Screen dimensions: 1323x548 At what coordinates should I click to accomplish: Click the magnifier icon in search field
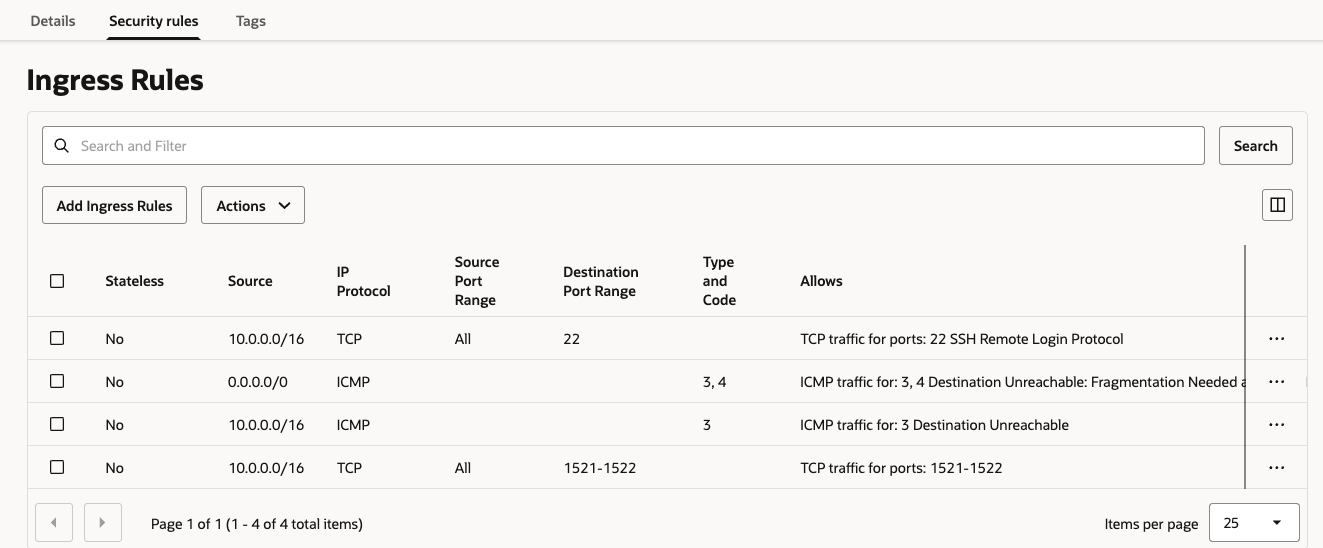(62, 146)
